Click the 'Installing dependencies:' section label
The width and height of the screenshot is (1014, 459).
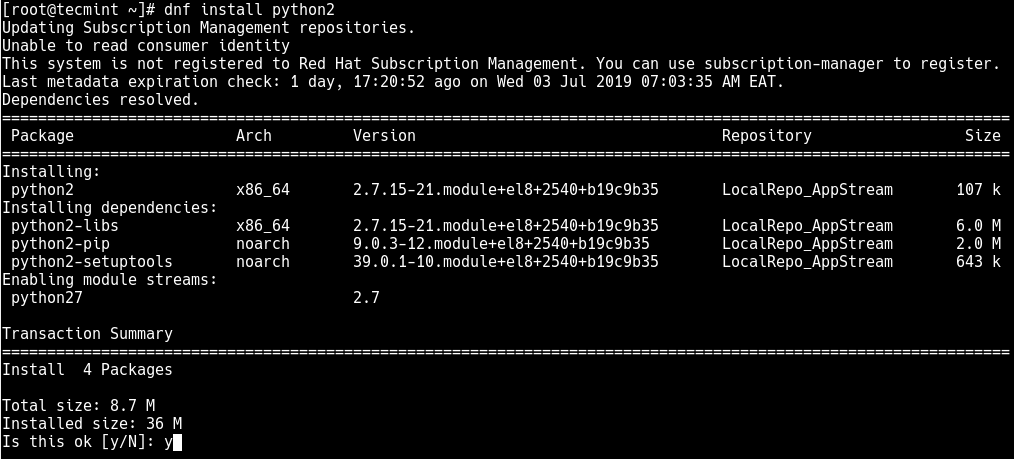pos(109,208)
